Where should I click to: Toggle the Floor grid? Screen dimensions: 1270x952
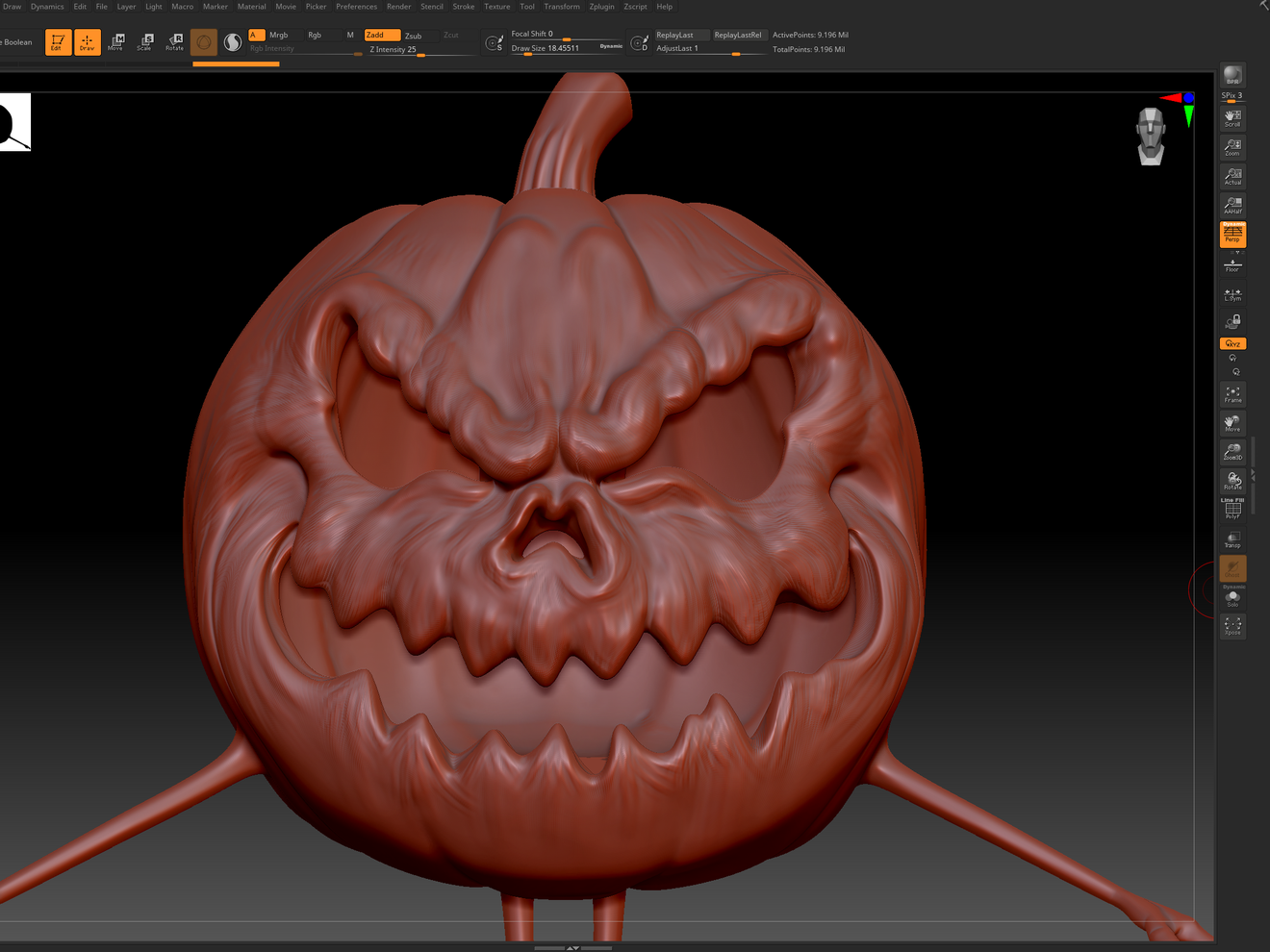[x=1232, y=265]
